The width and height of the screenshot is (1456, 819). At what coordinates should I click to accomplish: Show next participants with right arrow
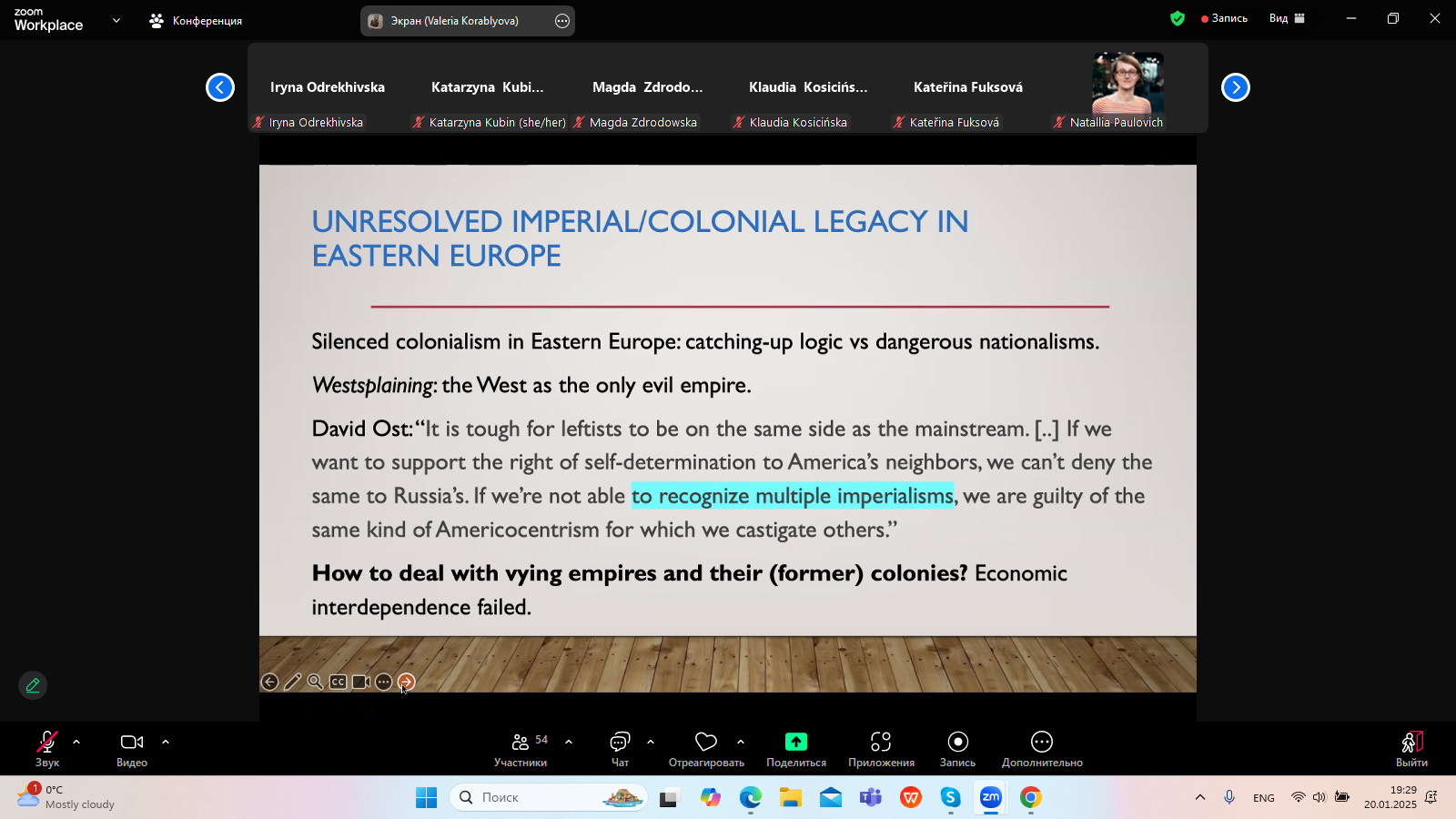click(1235, 87)
